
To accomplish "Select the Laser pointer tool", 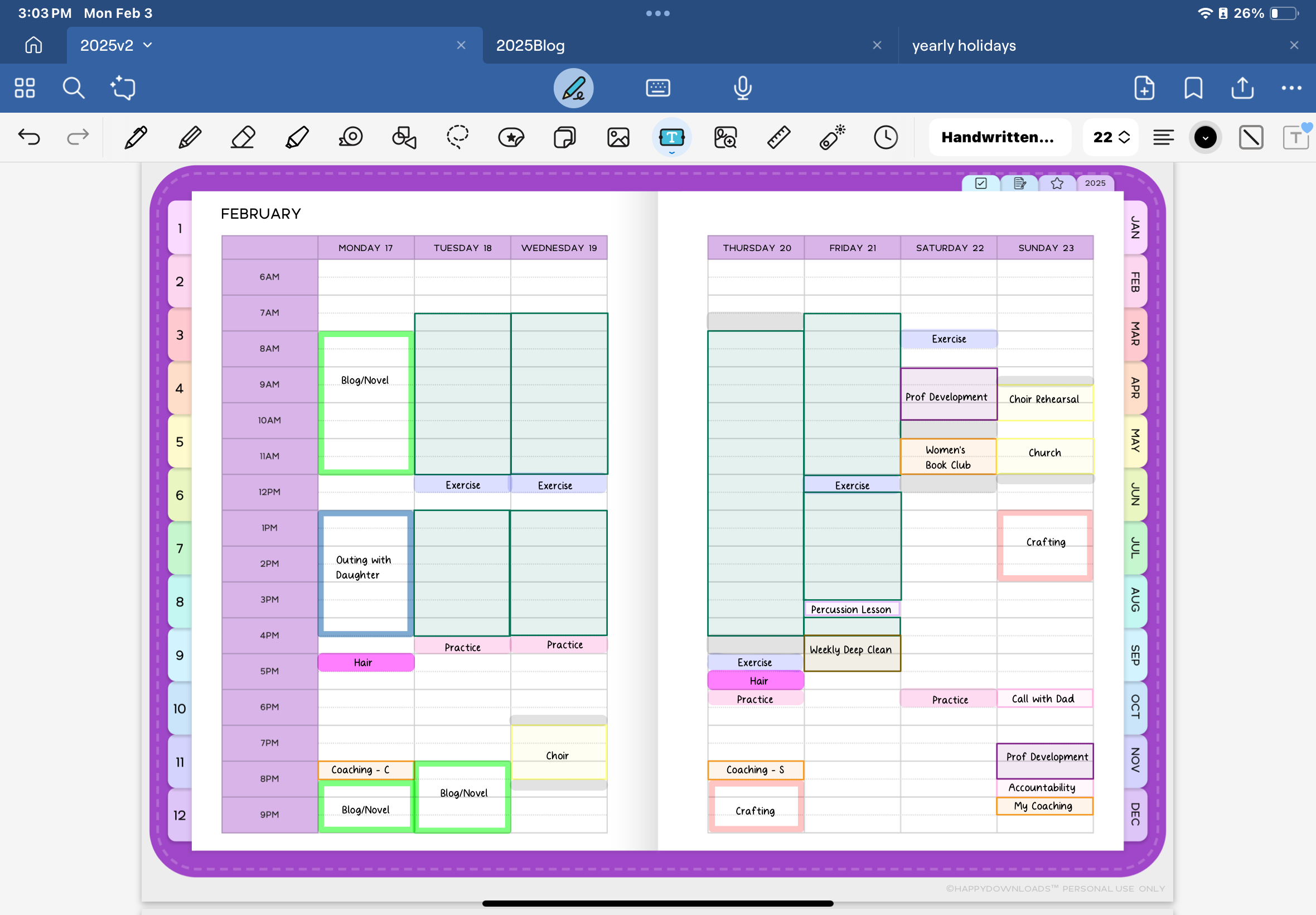I will click(832, 138).
